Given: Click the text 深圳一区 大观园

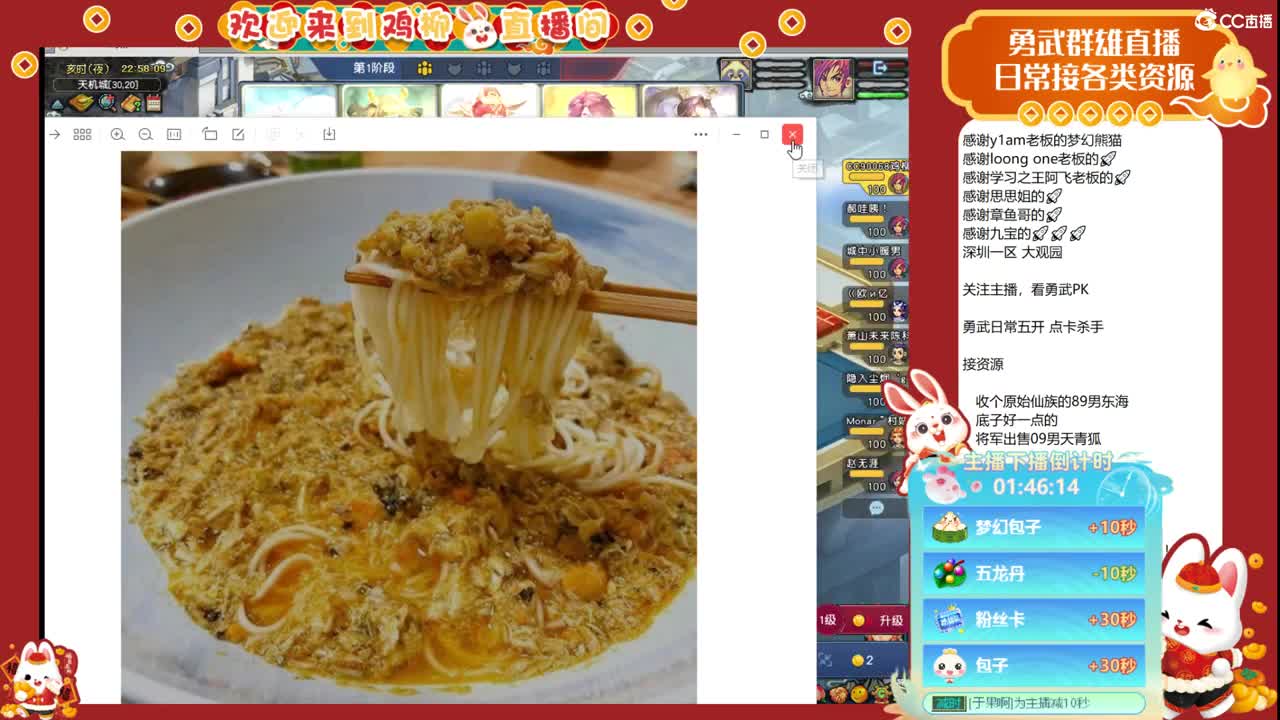Looking at the screenshot, I should pos(1012,252).
